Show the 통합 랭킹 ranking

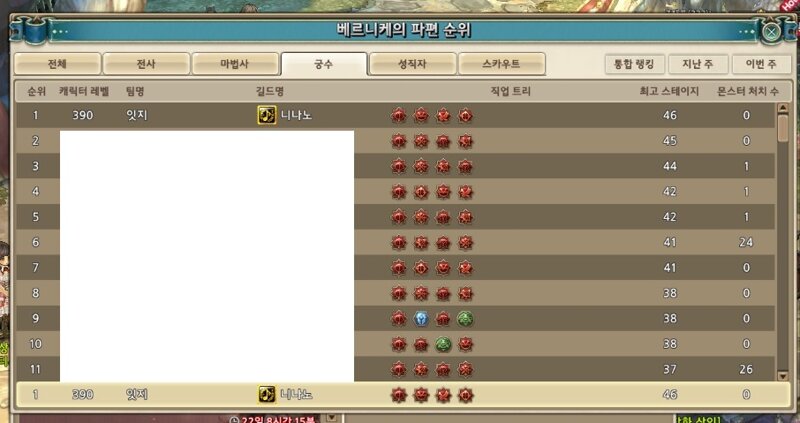coord(634,64)
